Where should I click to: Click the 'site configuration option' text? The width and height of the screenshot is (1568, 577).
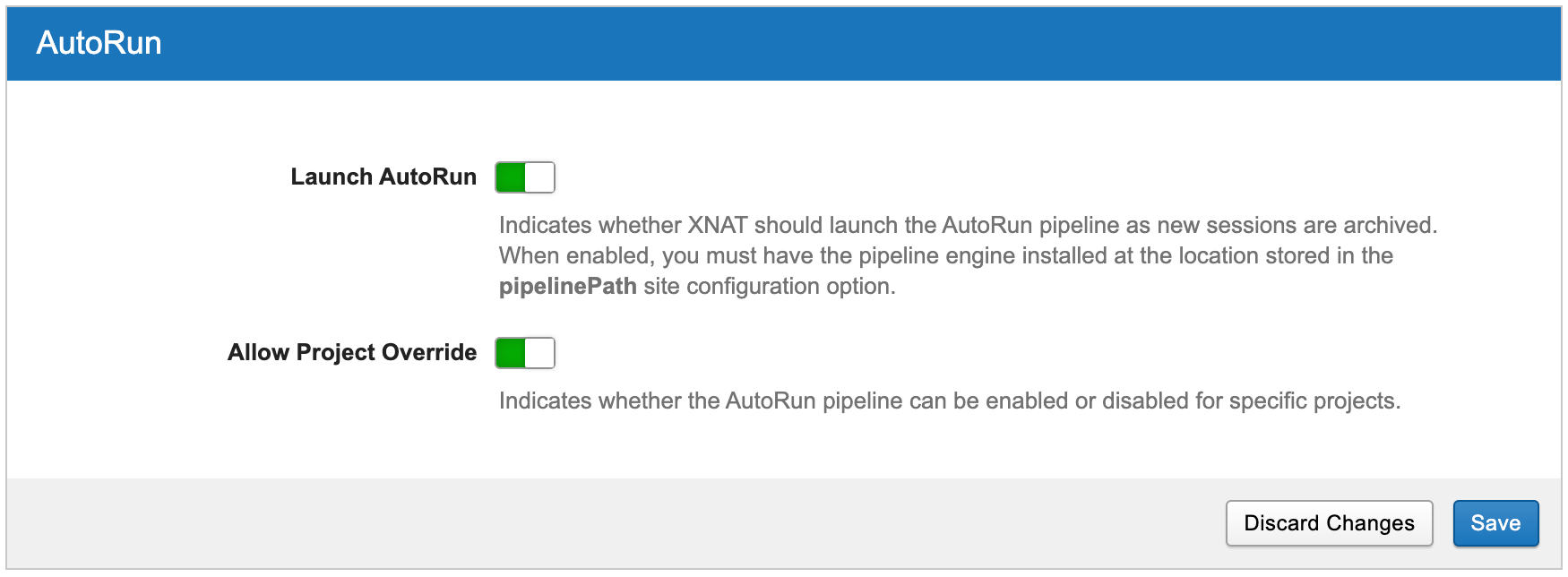(769, 287)
